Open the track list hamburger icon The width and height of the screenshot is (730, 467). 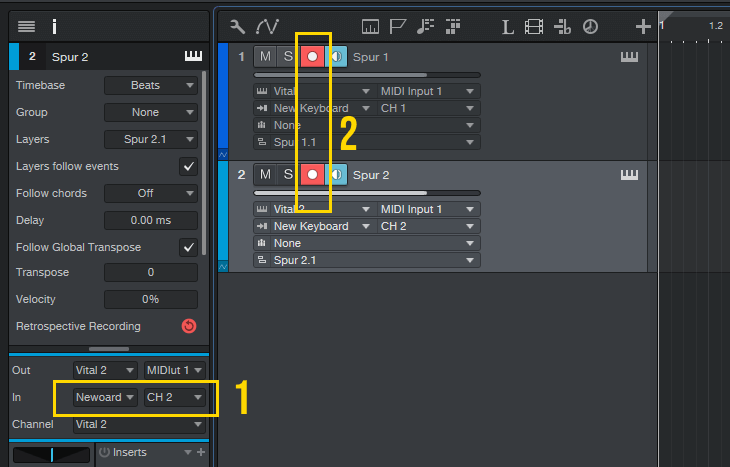tap(26, 27)
